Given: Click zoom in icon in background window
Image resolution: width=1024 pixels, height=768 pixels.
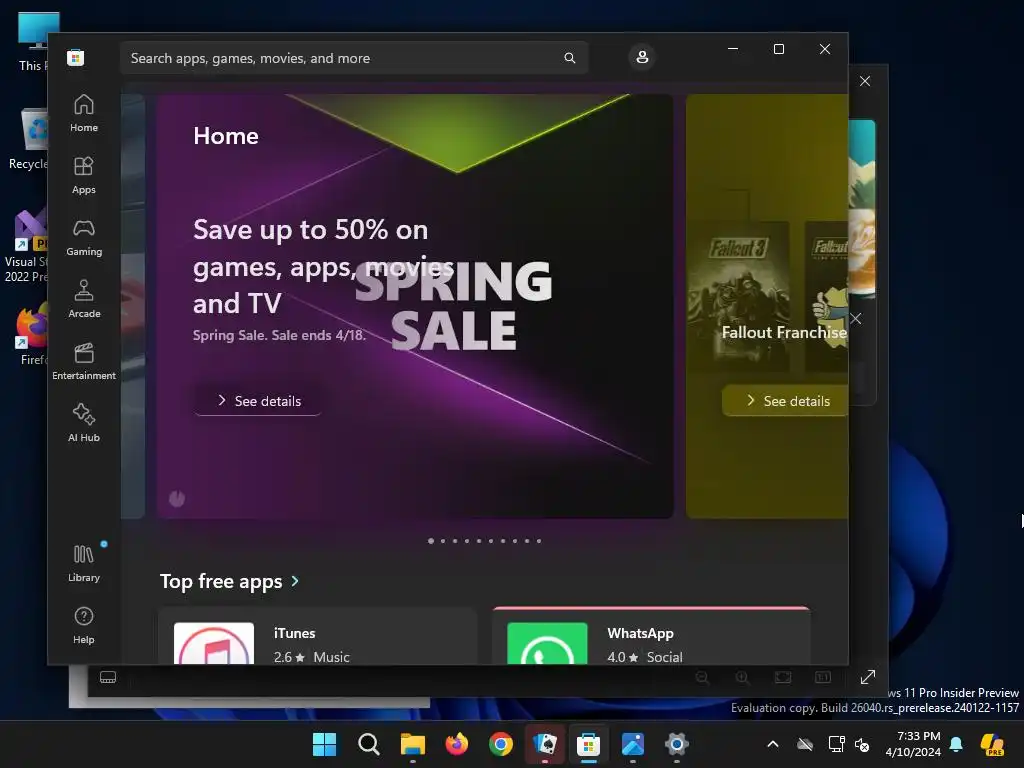Looking at the screenshot, I should click(x=743, y=677).
